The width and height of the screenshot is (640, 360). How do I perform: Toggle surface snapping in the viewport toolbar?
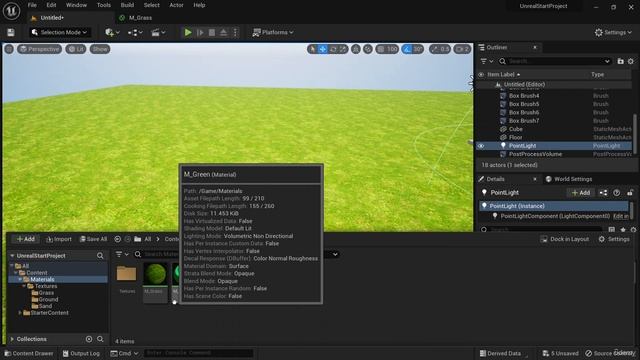tap(368, 49)
